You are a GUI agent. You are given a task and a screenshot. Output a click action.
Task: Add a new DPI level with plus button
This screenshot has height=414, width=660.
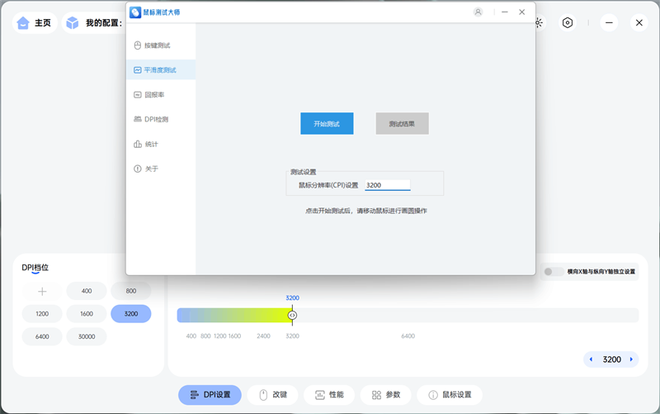tap(42, 291)
